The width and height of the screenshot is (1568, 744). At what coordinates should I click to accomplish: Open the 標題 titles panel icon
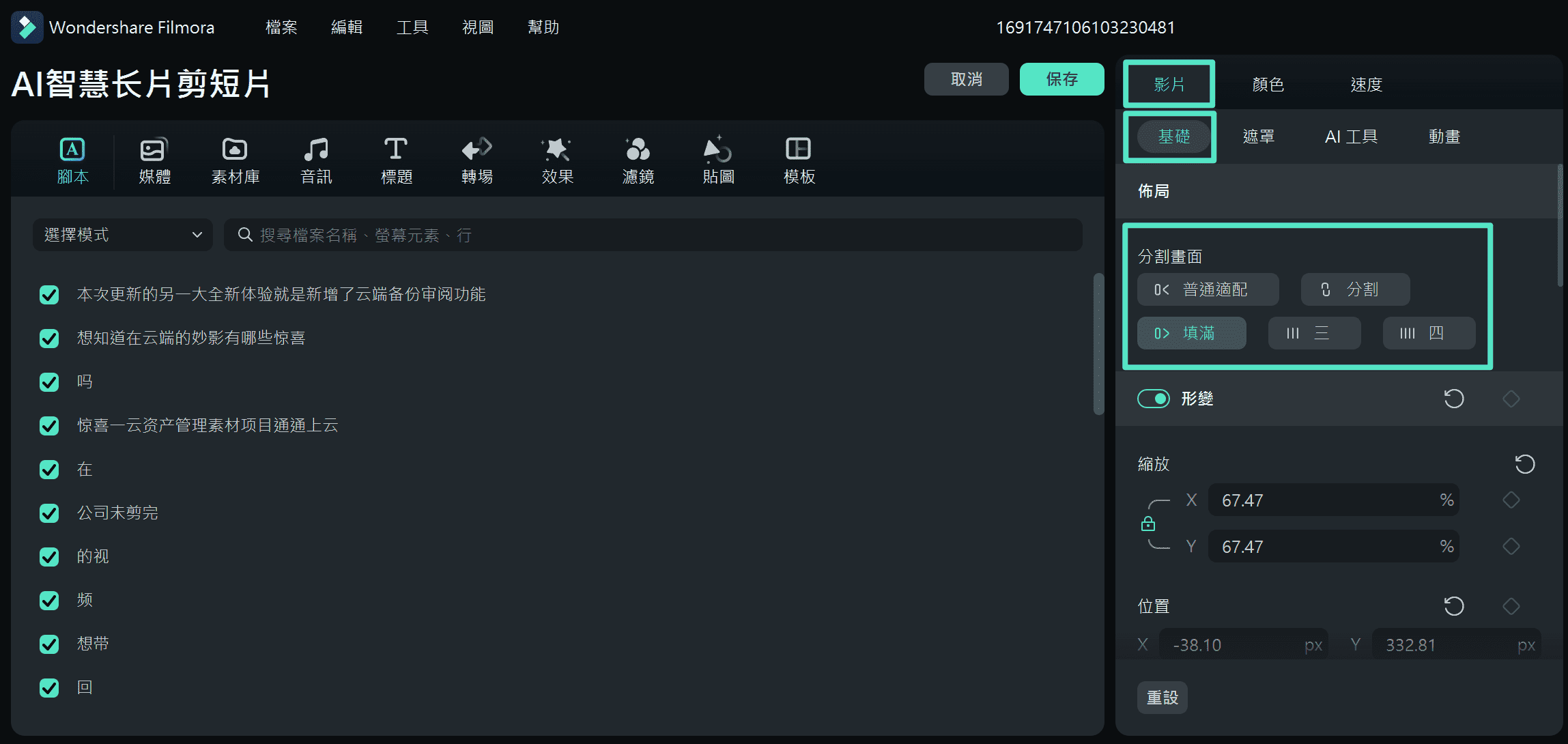(x=396, y=149)
